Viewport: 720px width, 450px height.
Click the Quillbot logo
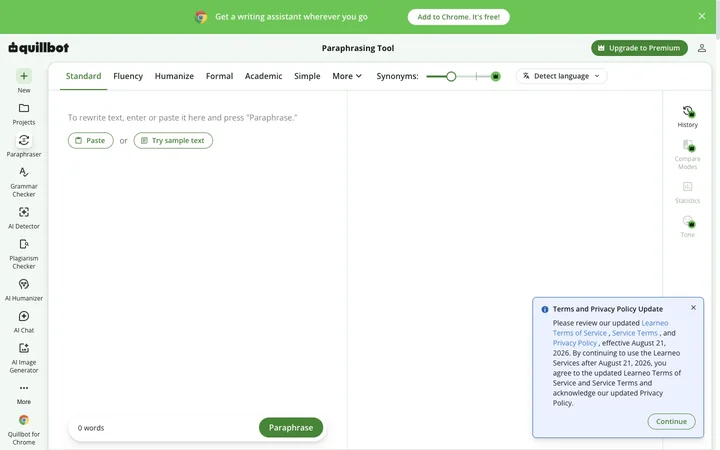click(39, 48)
